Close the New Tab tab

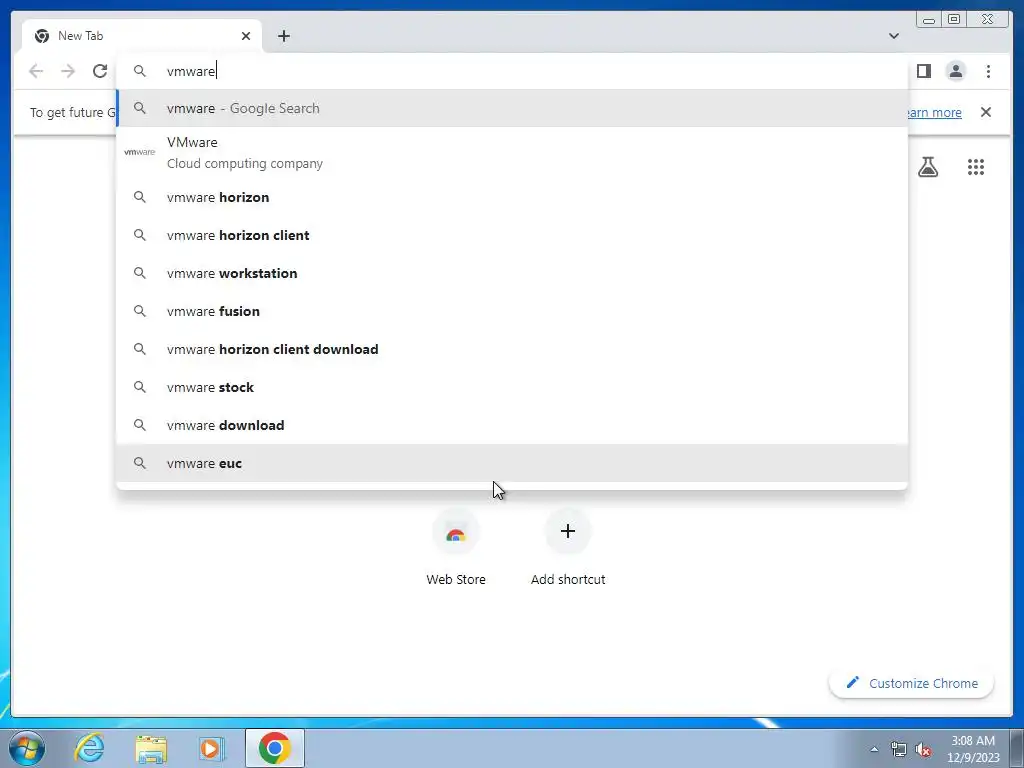[x=246, y=36]
